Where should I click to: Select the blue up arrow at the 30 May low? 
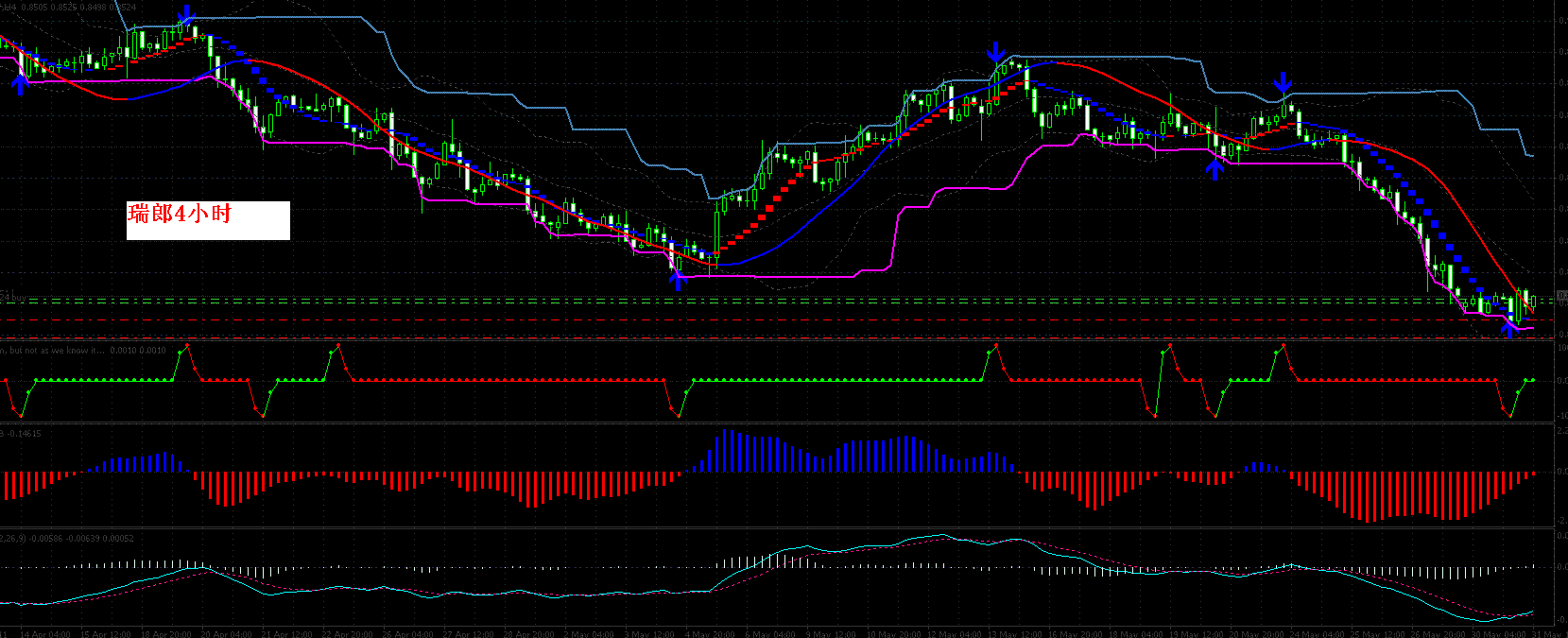pyautogui.click(x=1509, y=328)
